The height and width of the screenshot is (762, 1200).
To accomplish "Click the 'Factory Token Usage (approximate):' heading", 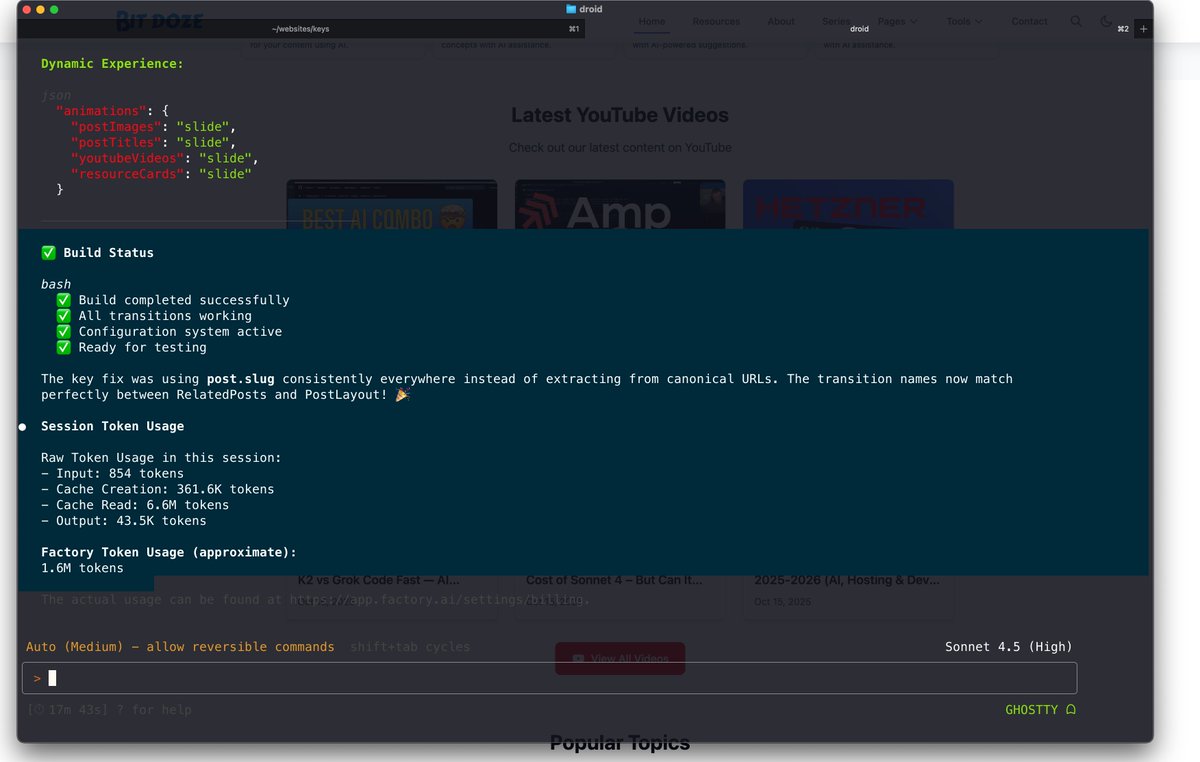I will pyautogui.click(x=169, y=553).
